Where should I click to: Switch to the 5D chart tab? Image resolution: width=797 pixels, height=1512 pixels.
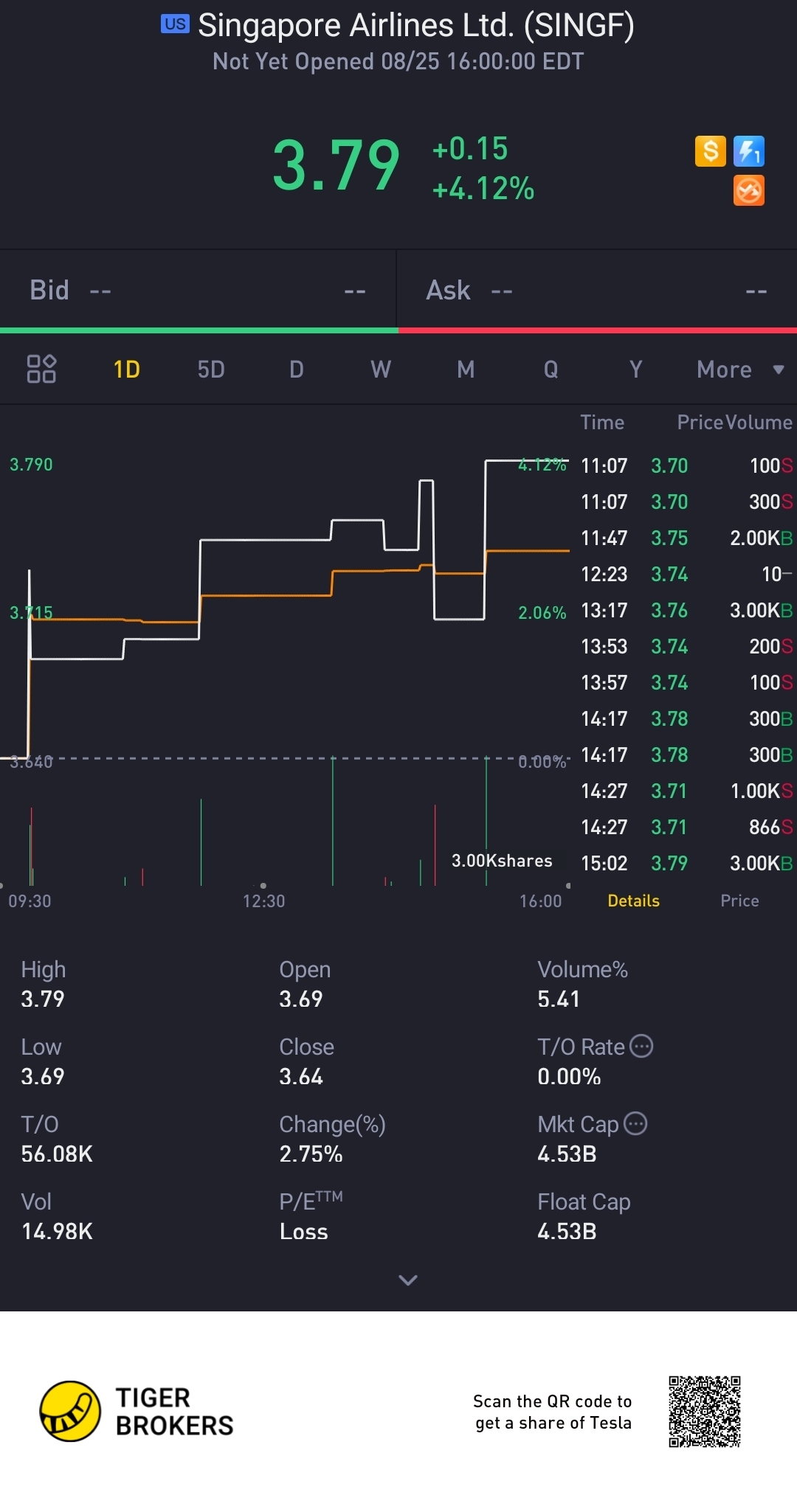[x=211, y=369]
